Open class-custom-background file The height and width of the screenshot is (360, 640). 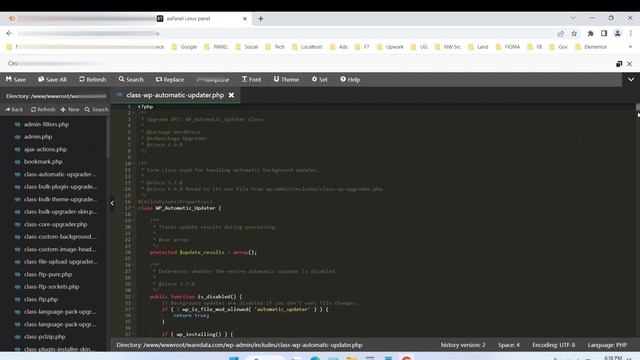point(60,237)
